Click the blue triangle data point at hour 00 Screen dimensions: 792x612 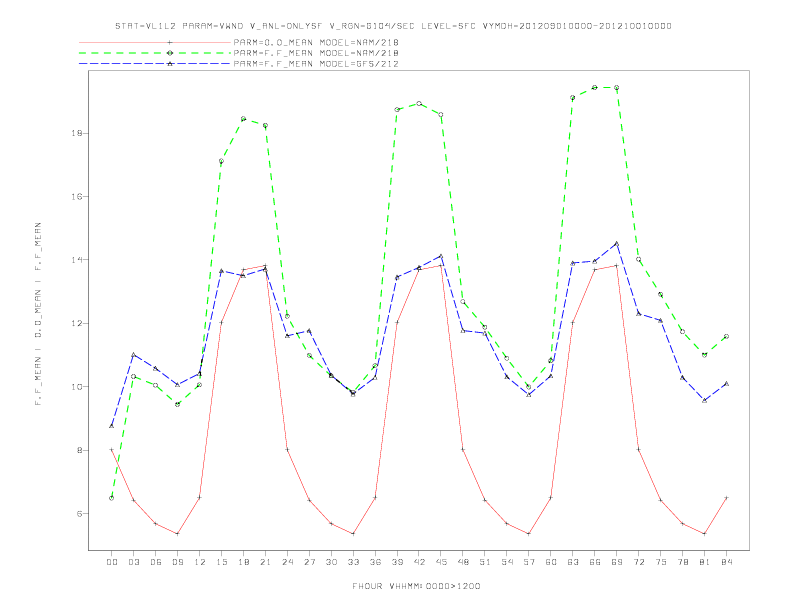(112, 426)
